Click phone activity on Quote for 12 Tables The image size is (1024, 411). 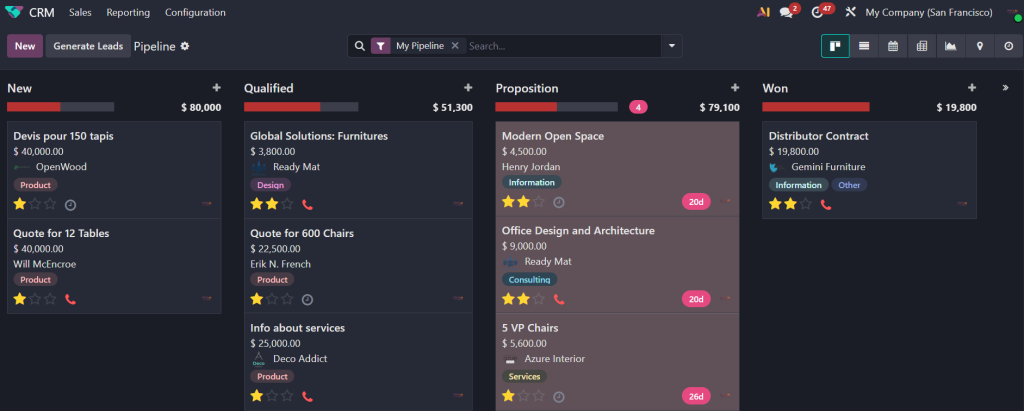pos(71,299)
